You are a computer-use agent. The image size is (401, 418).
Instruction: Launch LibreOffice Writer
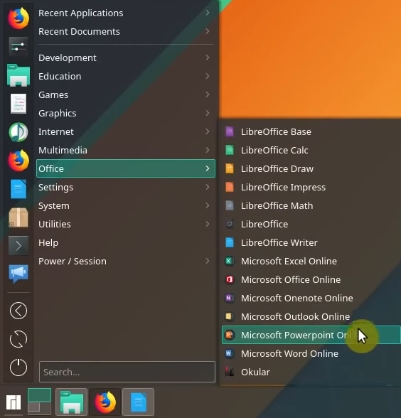[x=311, y=243]
